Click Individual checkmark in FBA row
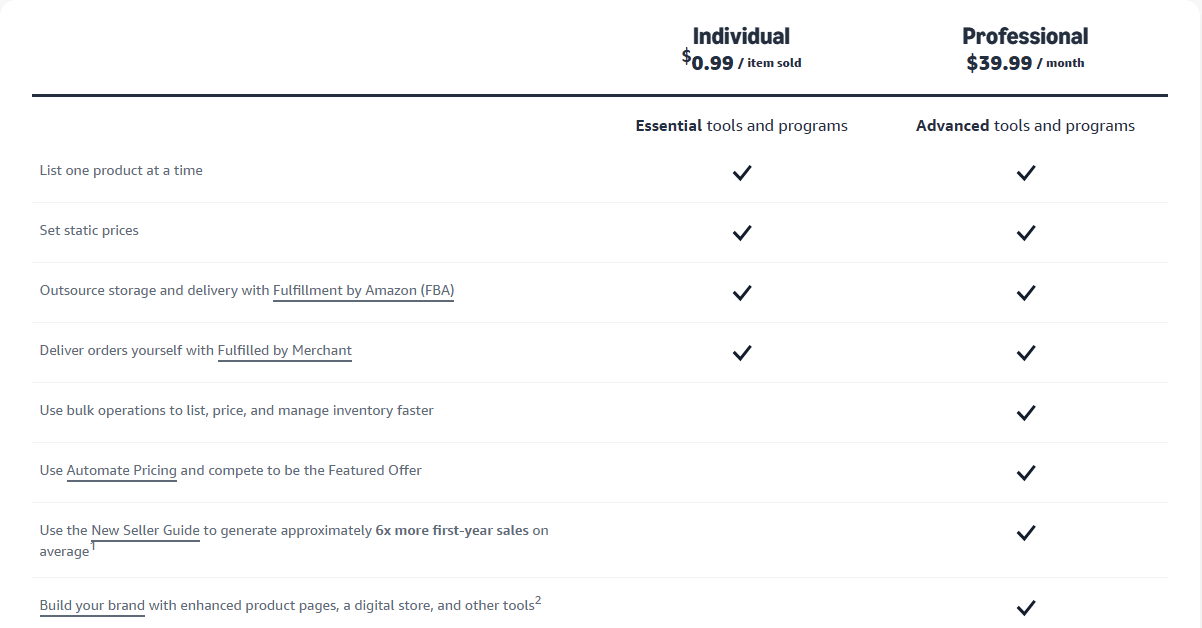Viewport: 1202px width, 628px height. click(741, 293)
